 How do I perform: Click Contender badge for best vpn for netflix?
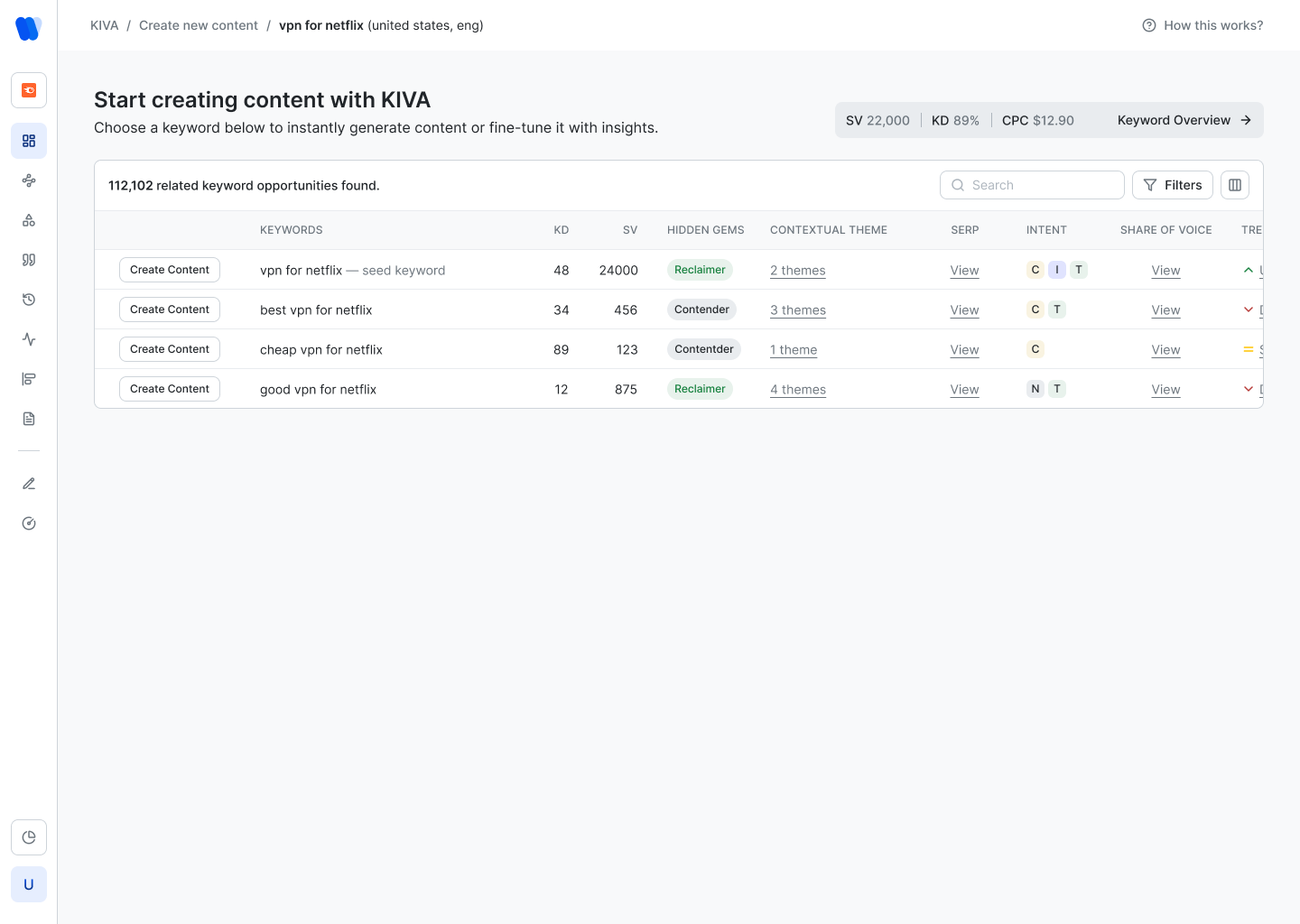pyautogui.click(x=701, y=310)
